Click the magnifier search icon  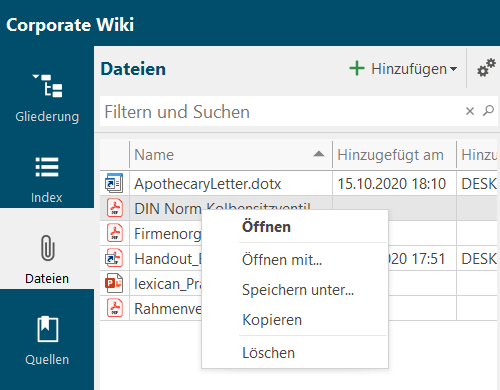[488, 111]
